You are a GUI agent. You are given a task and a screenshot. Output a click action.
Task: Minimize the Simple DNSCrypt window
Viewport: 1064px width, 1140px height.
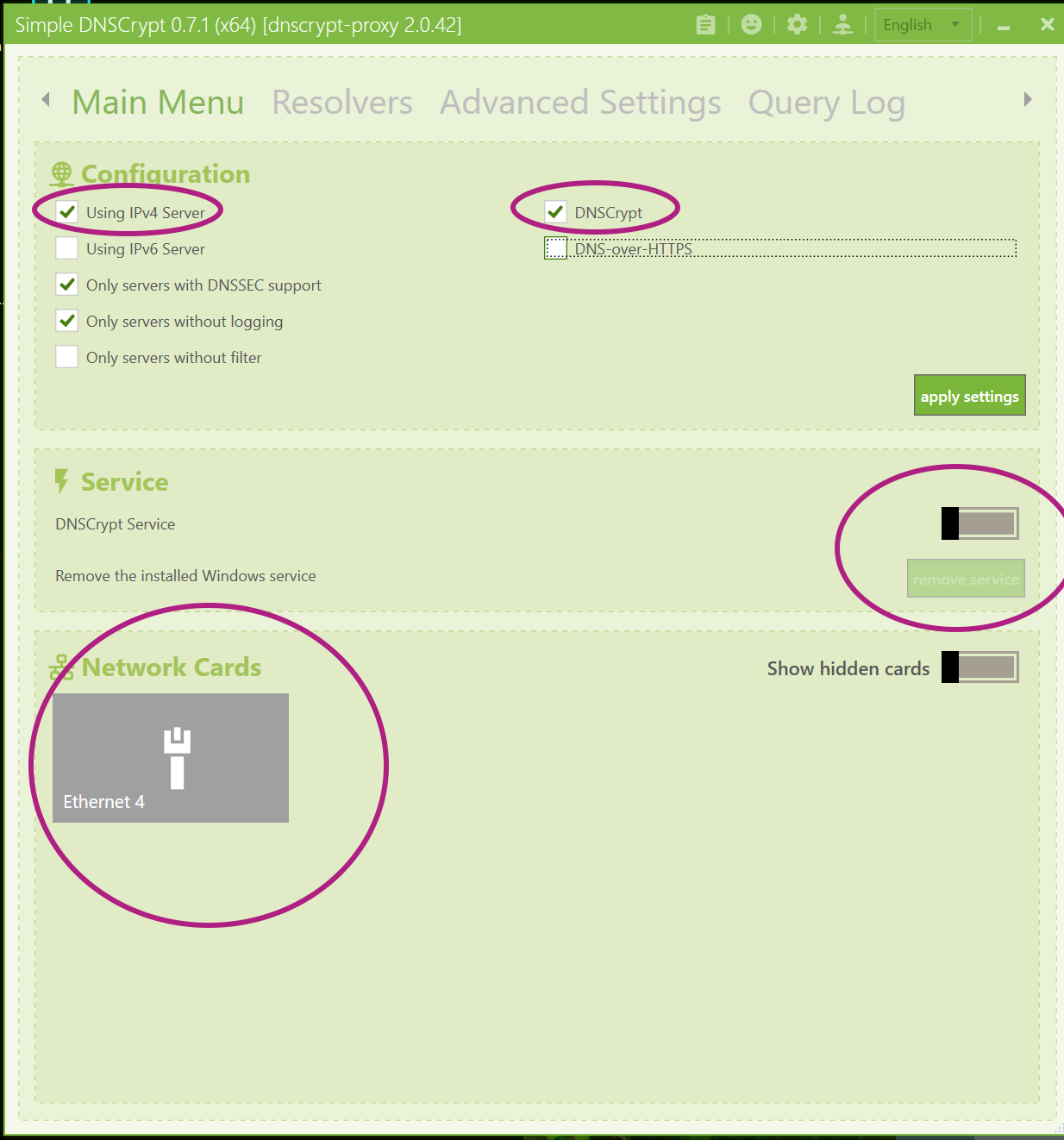click(x=1004, y=26)
